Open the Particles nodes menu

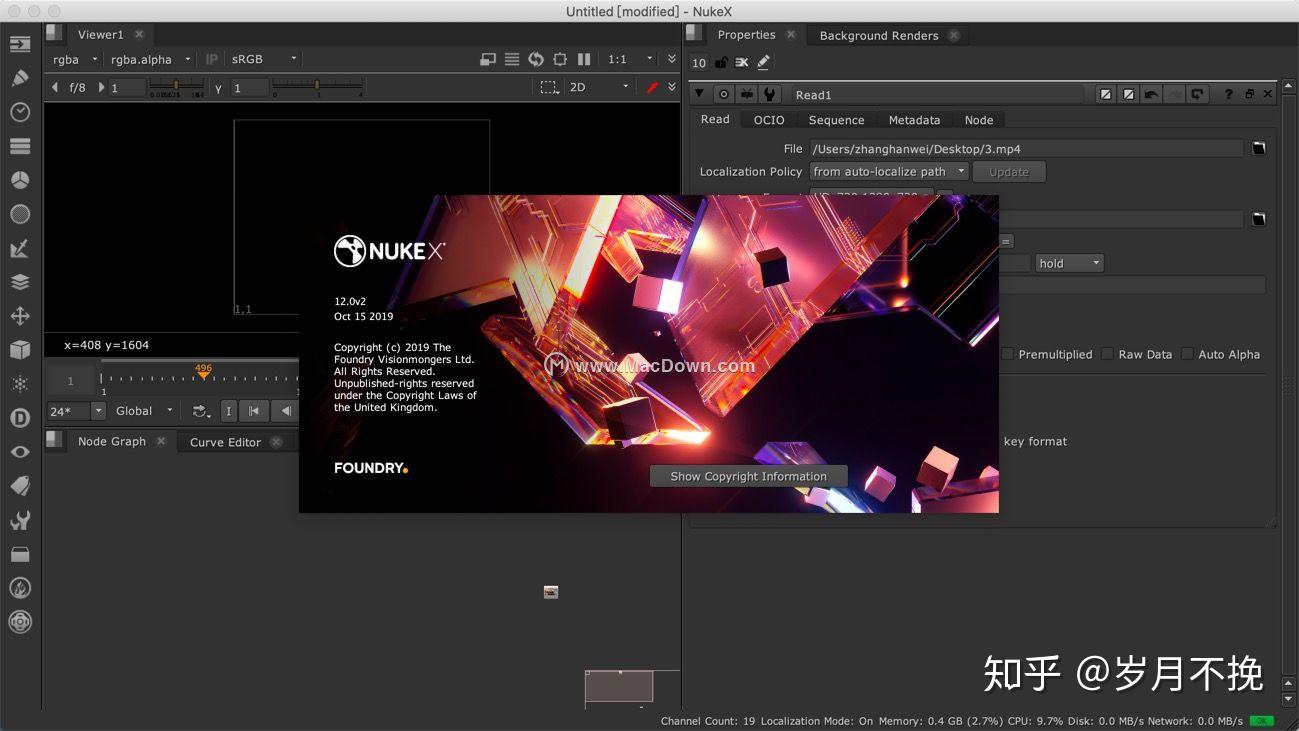pyautogui.click(x=20, y=384)
